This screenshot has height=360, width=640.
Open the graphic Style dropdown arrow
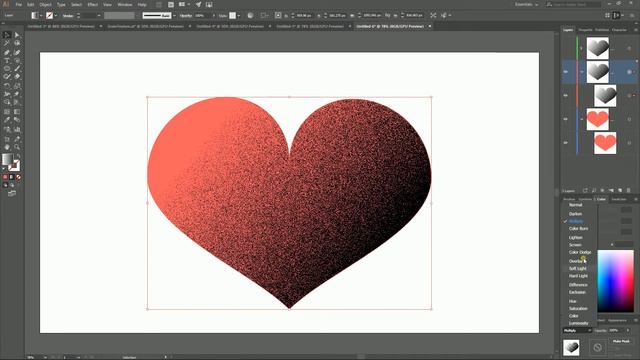[x=239, y=16]
